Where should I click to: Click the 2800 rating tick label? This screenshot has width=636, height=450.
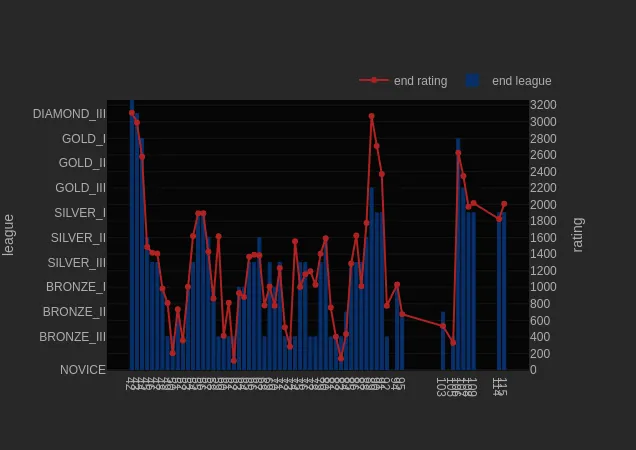click(543, 139)
